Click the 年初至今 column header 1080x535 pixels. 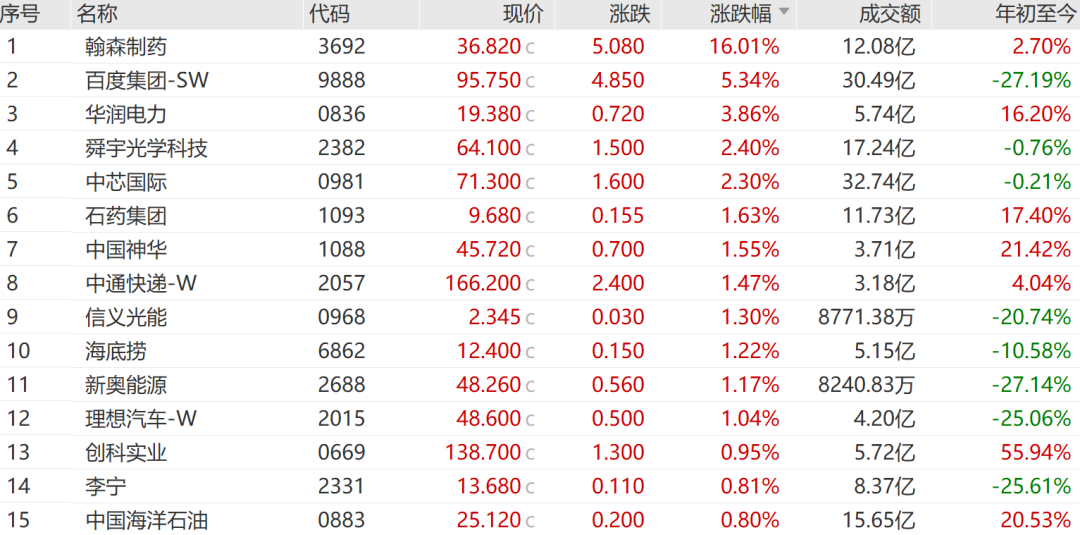1038,13
